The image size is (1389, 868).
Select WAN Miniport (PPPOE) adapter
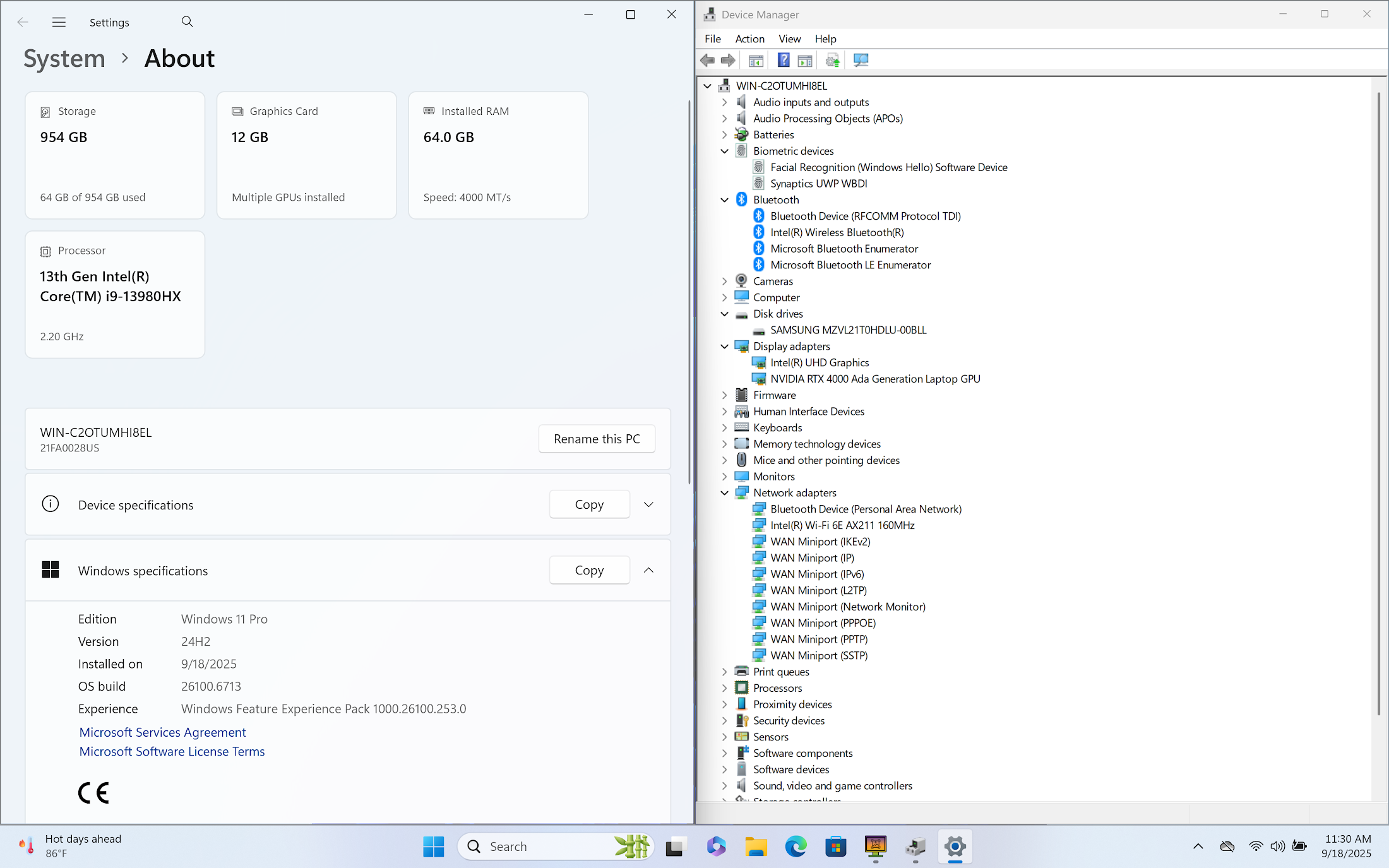[x=823, y=623]
